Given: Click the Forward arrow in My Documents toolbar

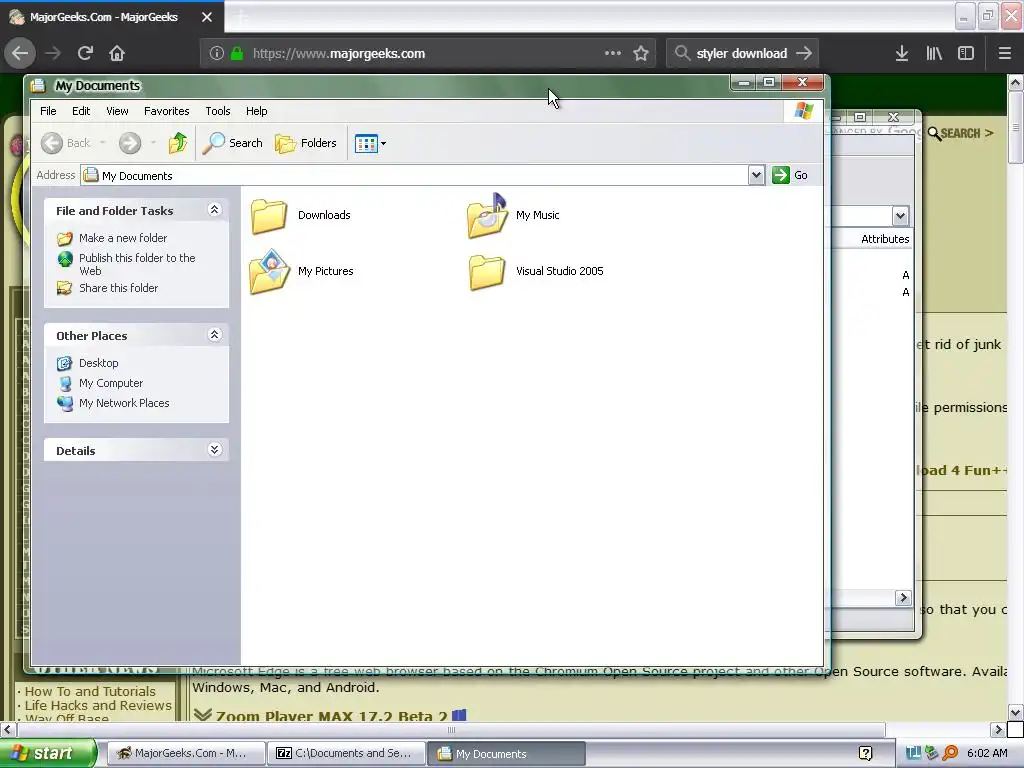Looking at the screenshot, I should tap(130, 143).
